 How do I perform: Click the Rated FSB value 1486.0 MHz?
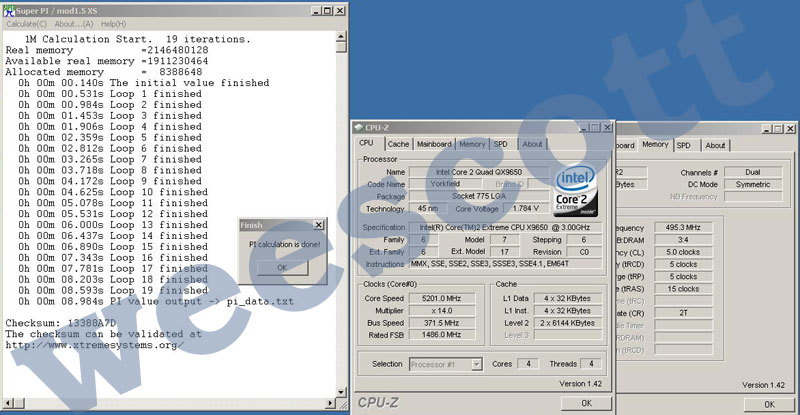pos(441,335)
